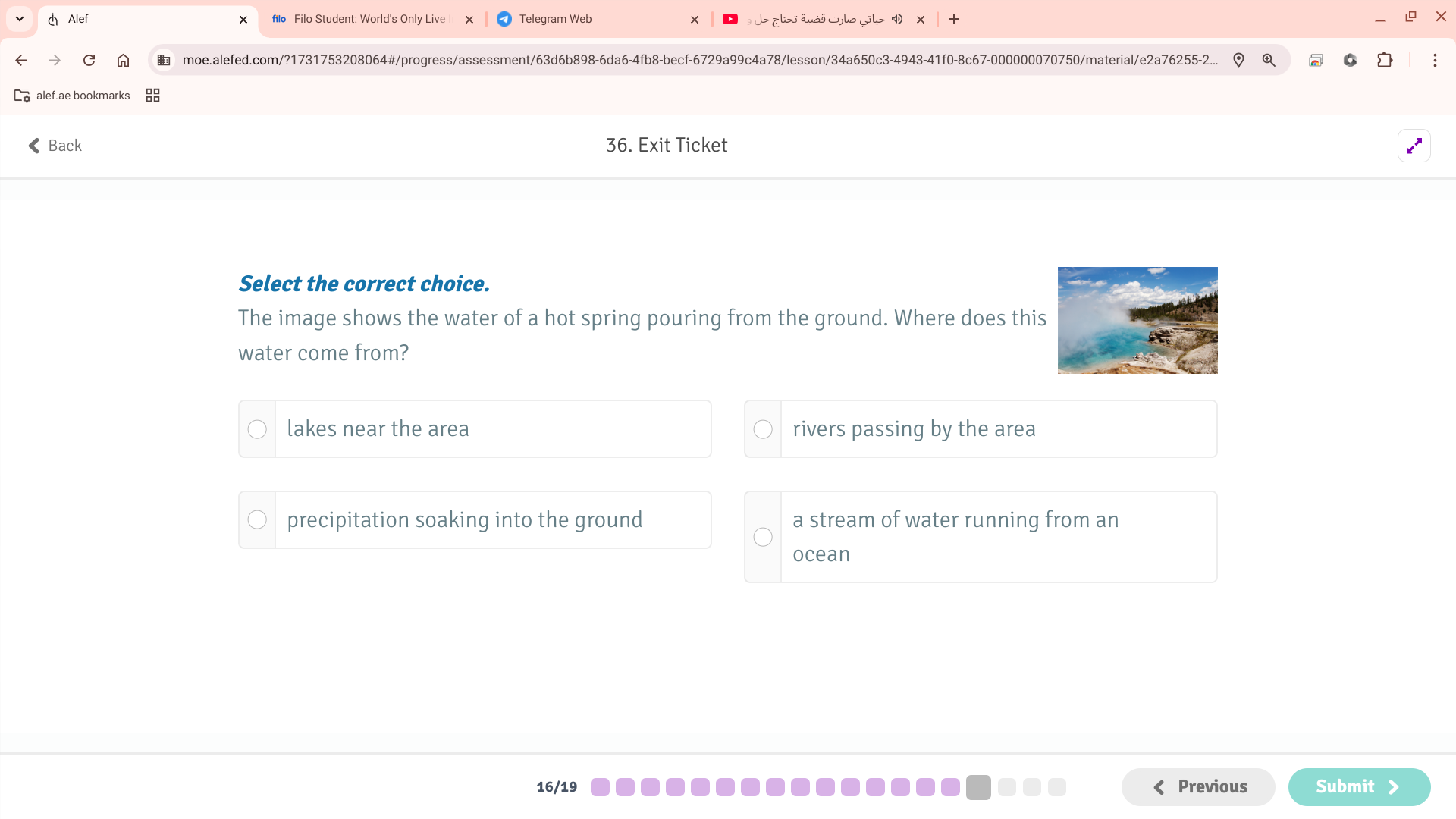Click the zoom magnifier icon in address bar
Screen dimensions: 1456x819
tap(1269, 60)
